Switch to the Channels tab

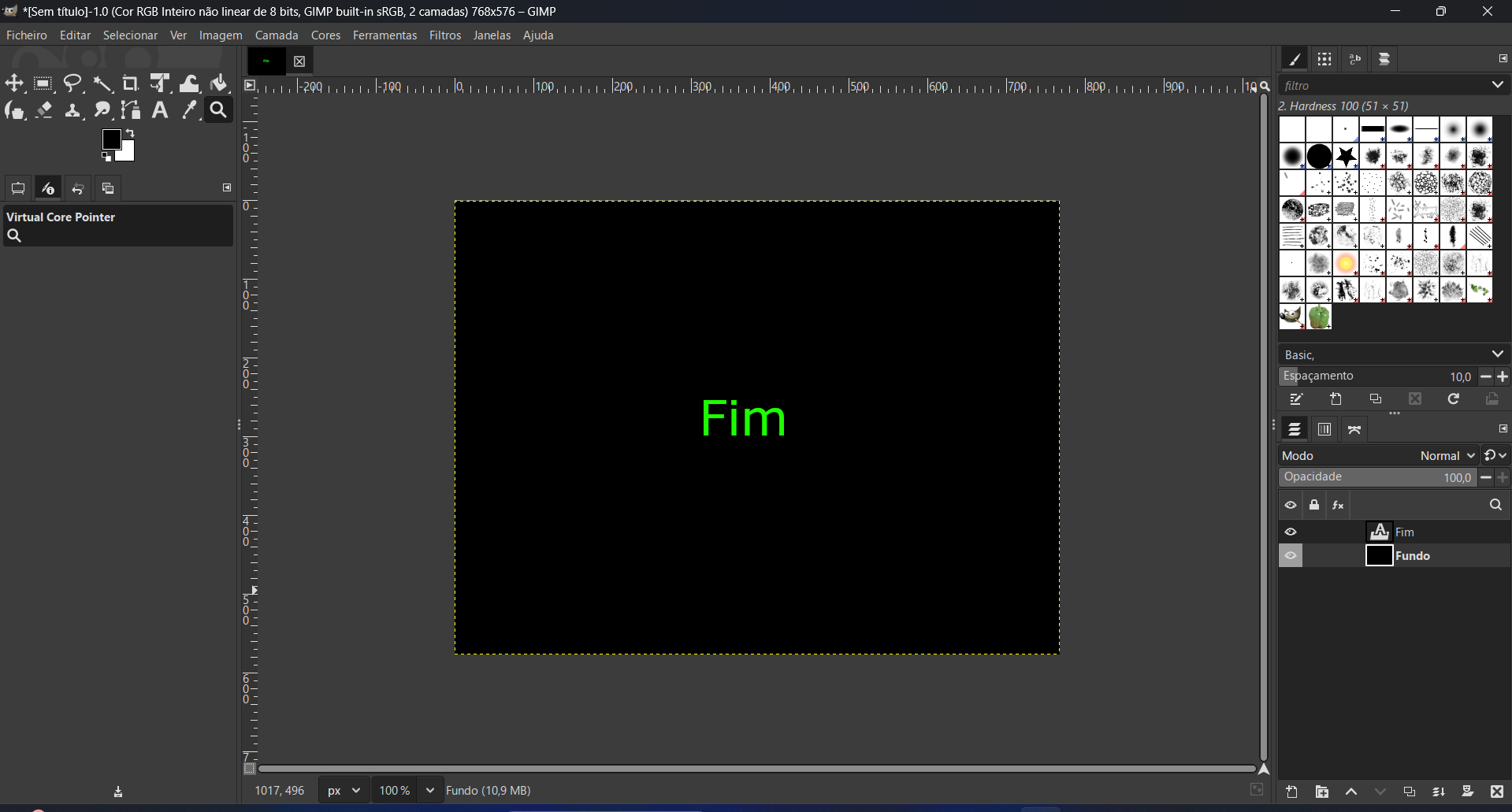tap(1324, 429)
